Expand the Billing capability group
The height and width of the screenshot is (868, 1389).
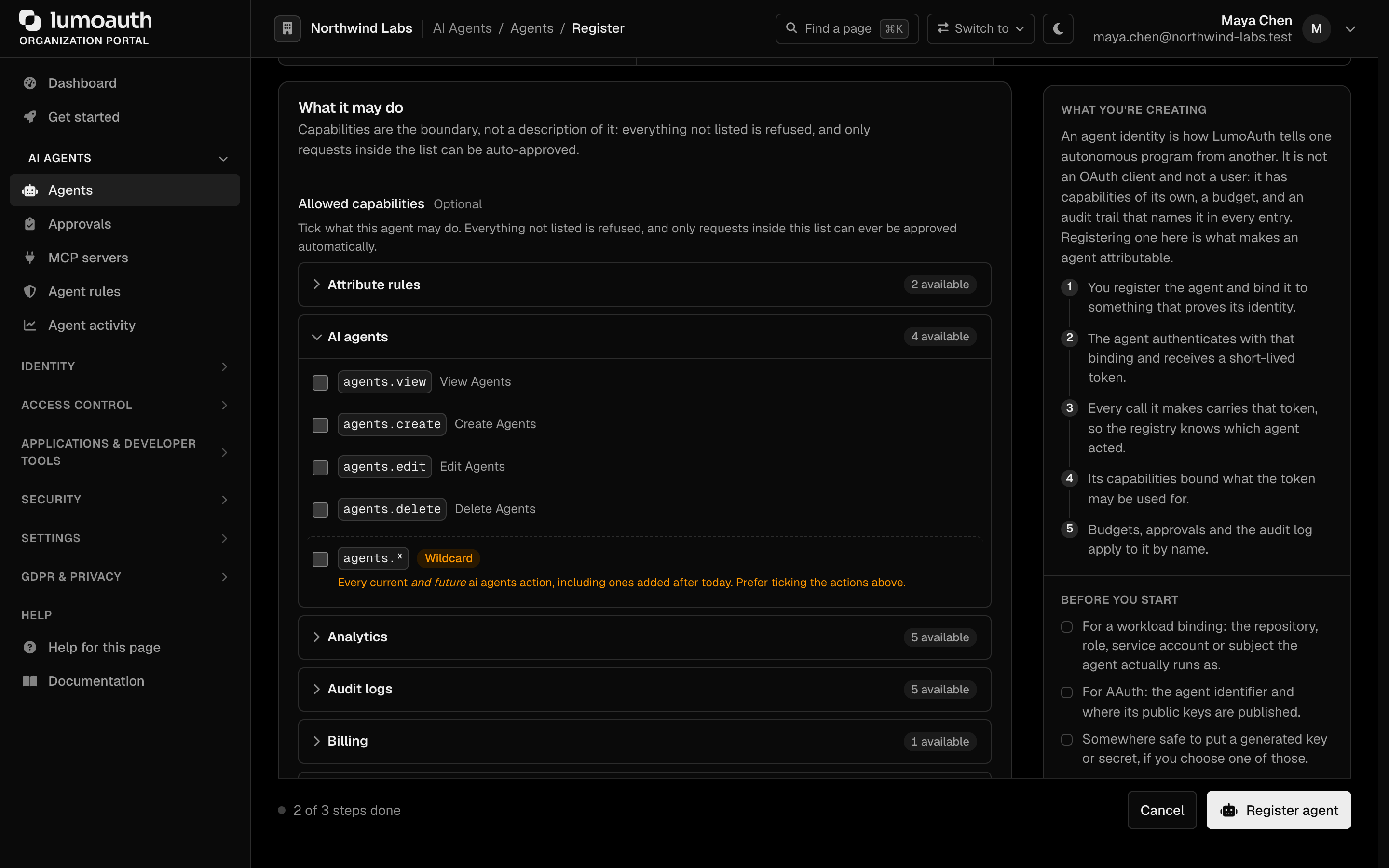click(644, 742)
